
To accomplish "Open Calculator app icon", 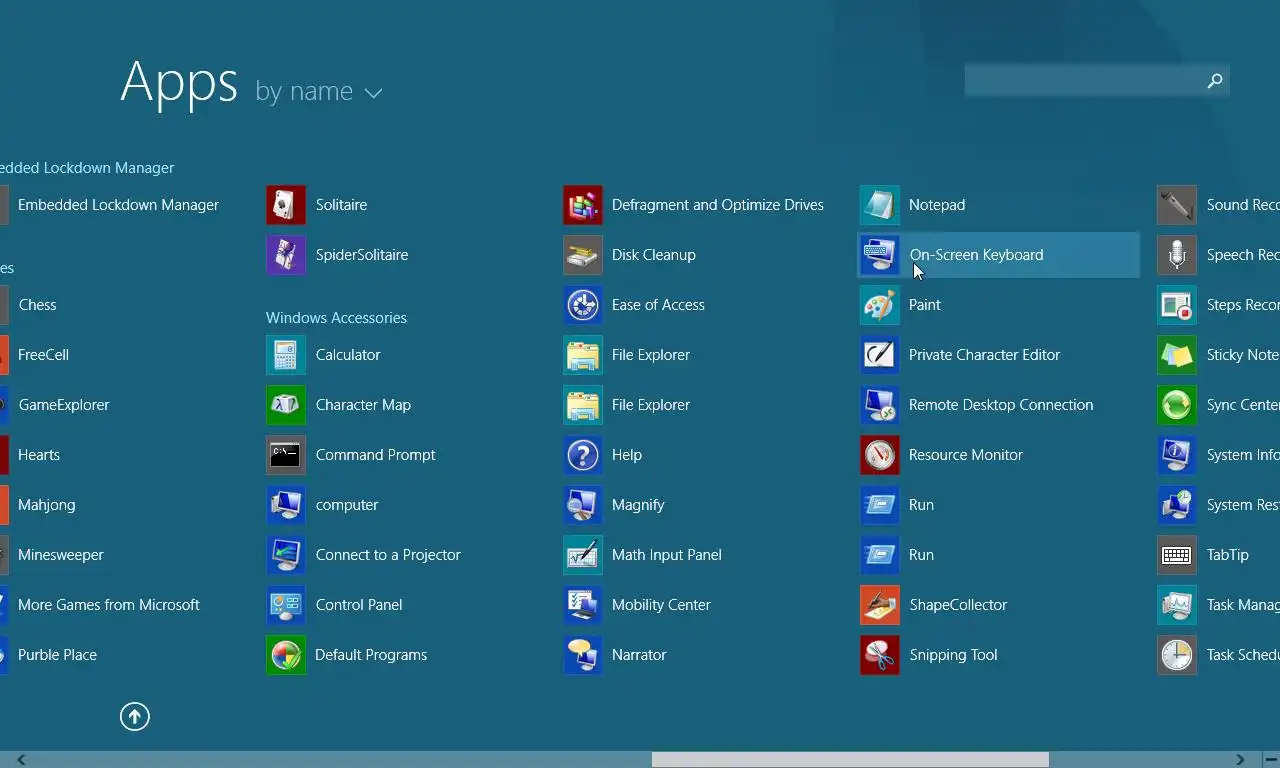I will [x=286, y=355].
